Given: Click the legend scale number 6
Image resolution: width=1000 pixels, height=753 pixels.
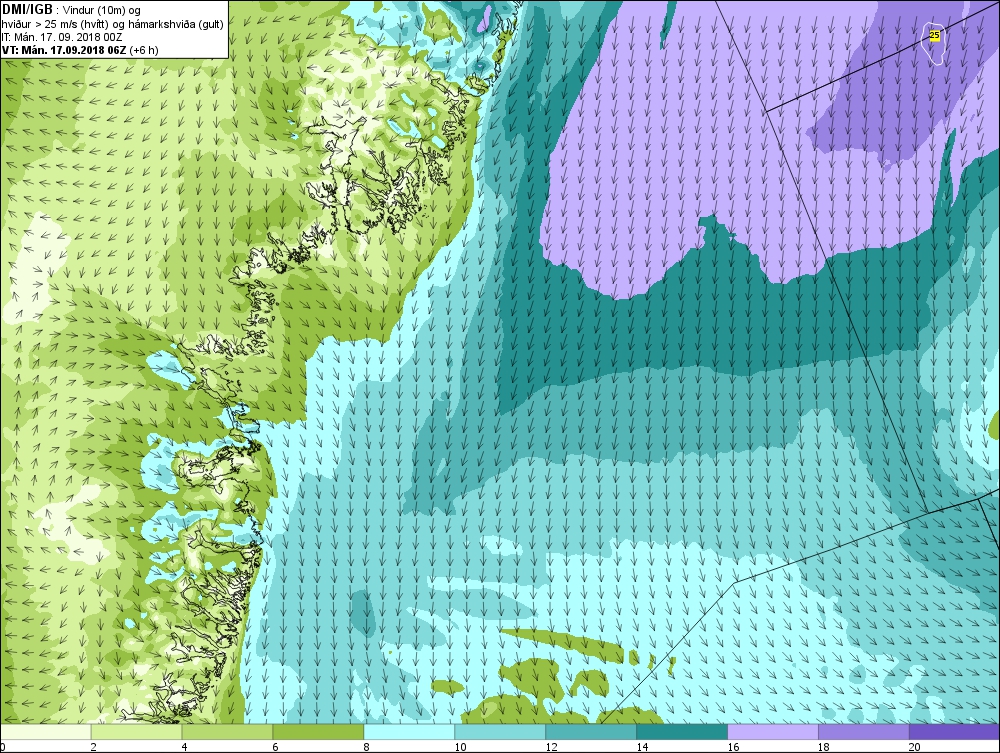Looking at the screenshot, I should pyautogui.click(x=275, y=747).
